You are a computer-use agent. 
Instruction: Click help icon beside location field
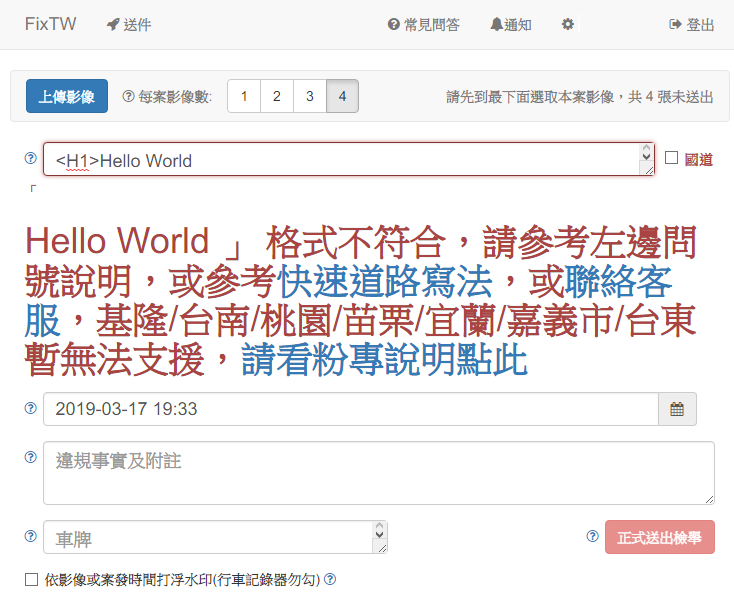point(30,158)
